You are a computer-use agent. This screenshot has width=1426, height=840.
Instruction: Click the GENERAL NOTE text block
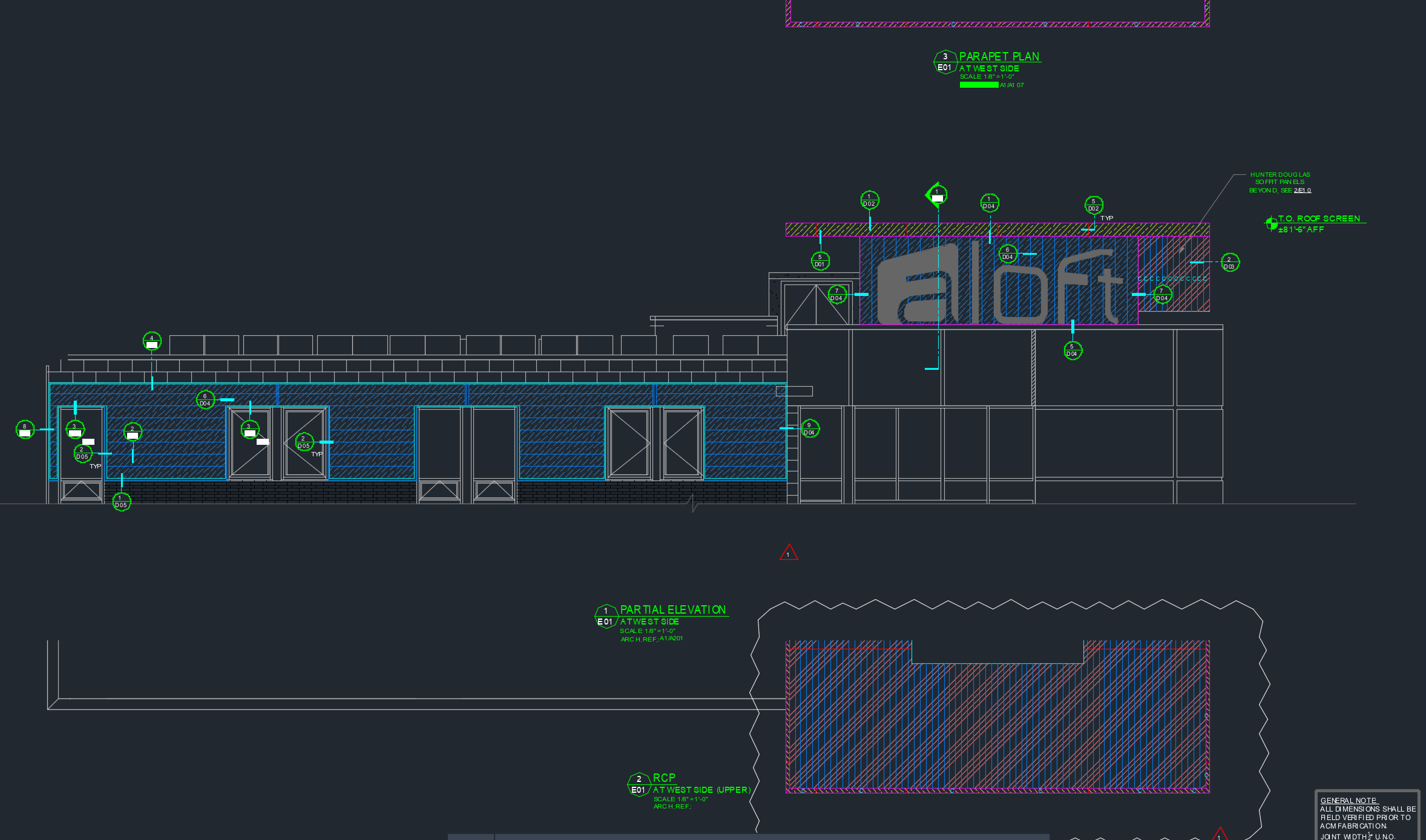coord(1367,817)
